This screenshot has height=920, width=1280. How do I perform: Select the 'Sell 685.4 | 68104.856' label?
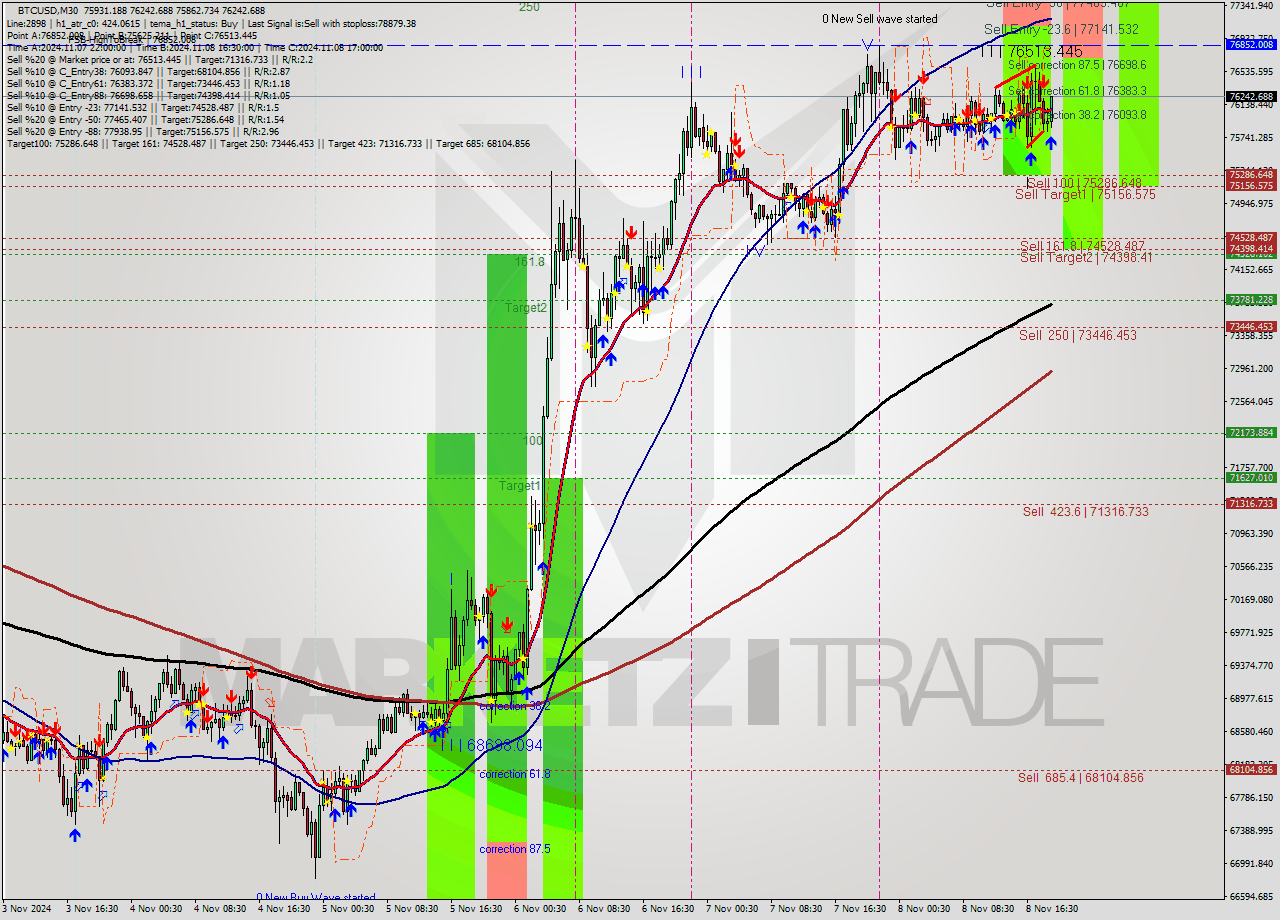pyautogui.click(x=1081, y=778)
